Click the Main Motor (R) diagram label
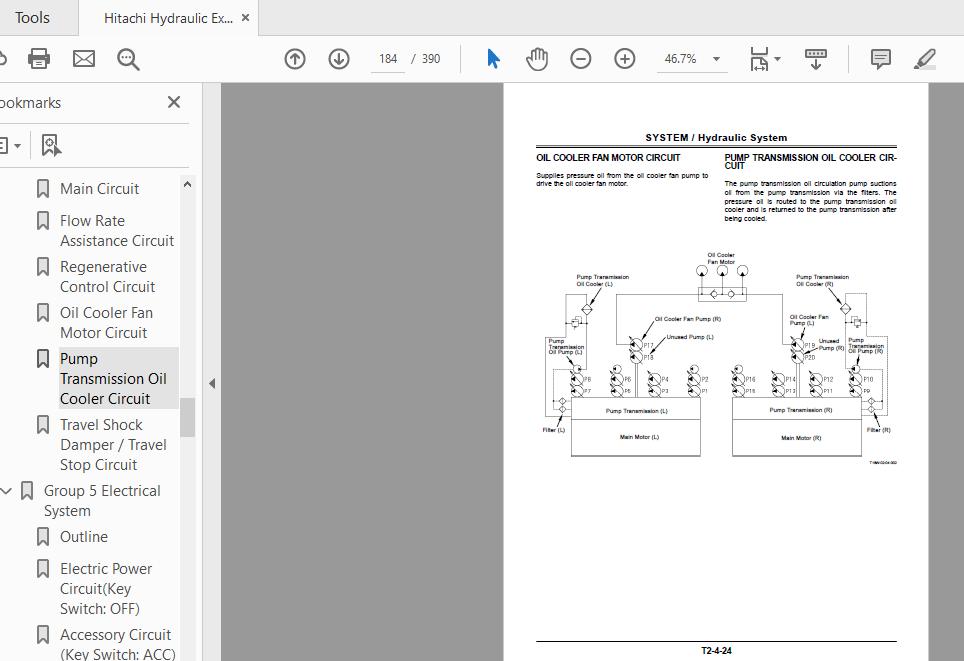This screenshot has width=964, height=661. pyautogui.click(x=800, y=438)
